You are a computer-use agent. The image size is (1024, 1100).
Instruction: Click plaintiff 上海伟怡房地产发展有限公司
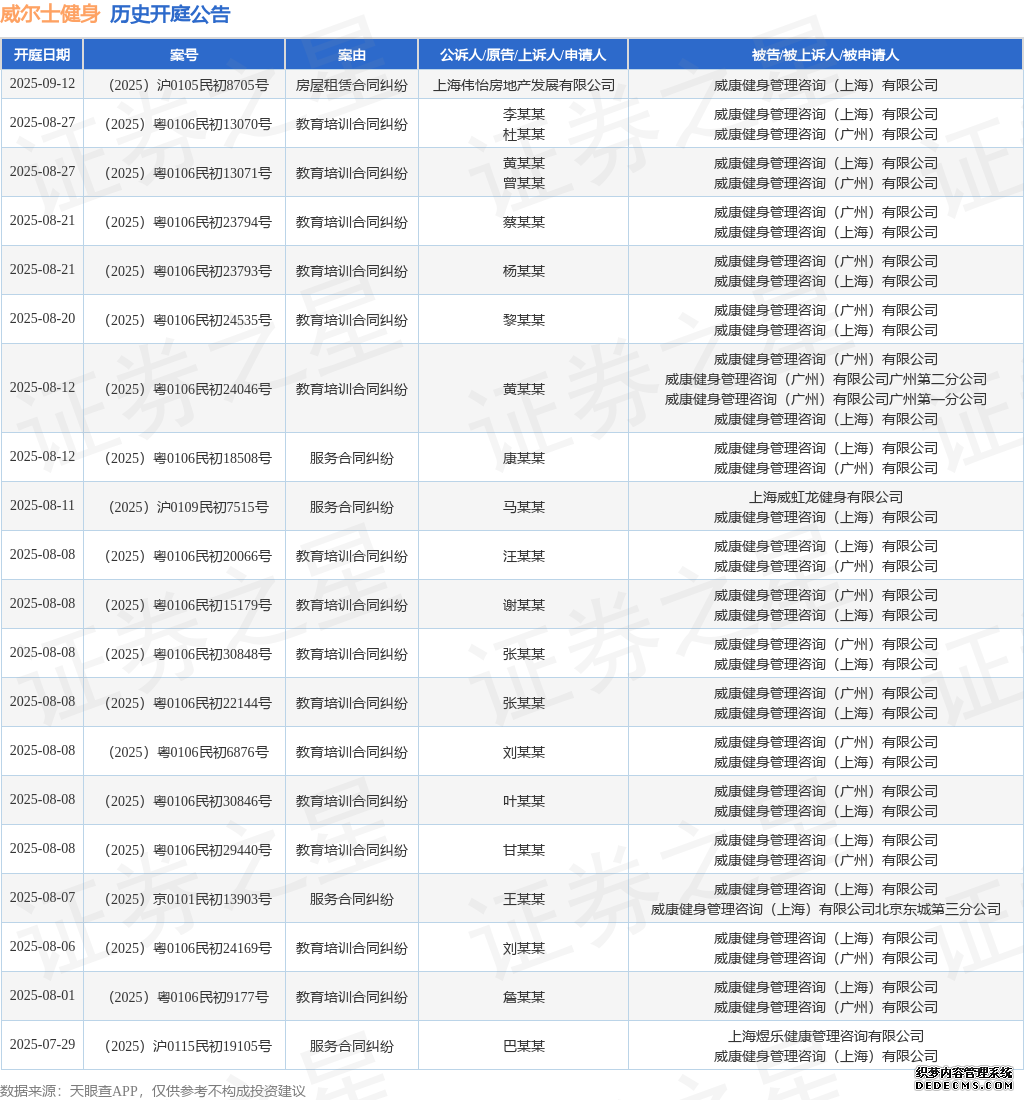pos(523,85)
